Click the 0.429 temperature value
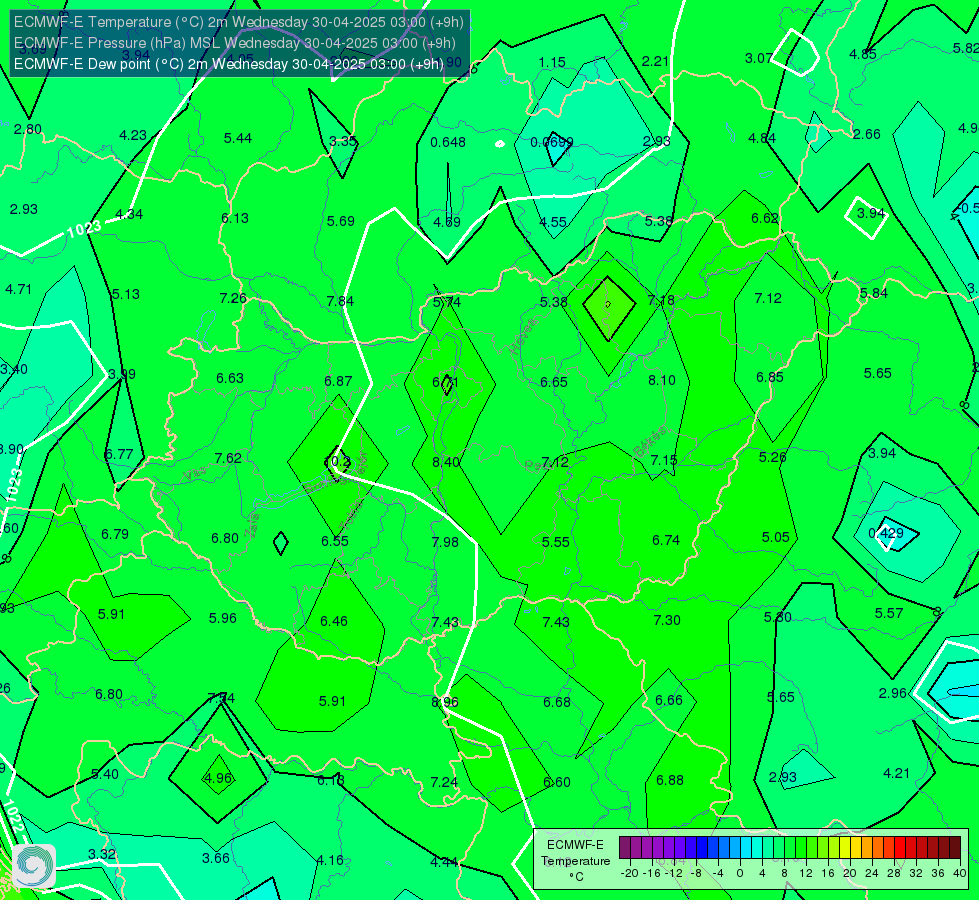 (886, 533)
